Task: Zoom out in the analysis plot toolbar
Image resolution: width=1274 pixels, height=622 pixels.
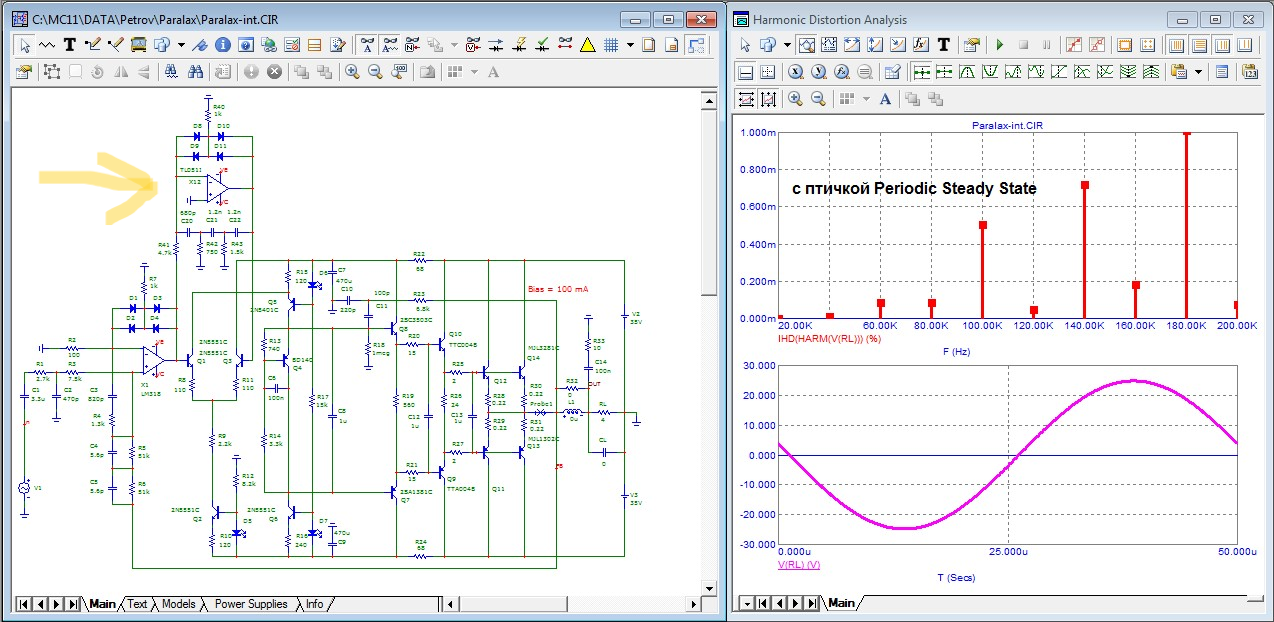Action: pos(818,99)
